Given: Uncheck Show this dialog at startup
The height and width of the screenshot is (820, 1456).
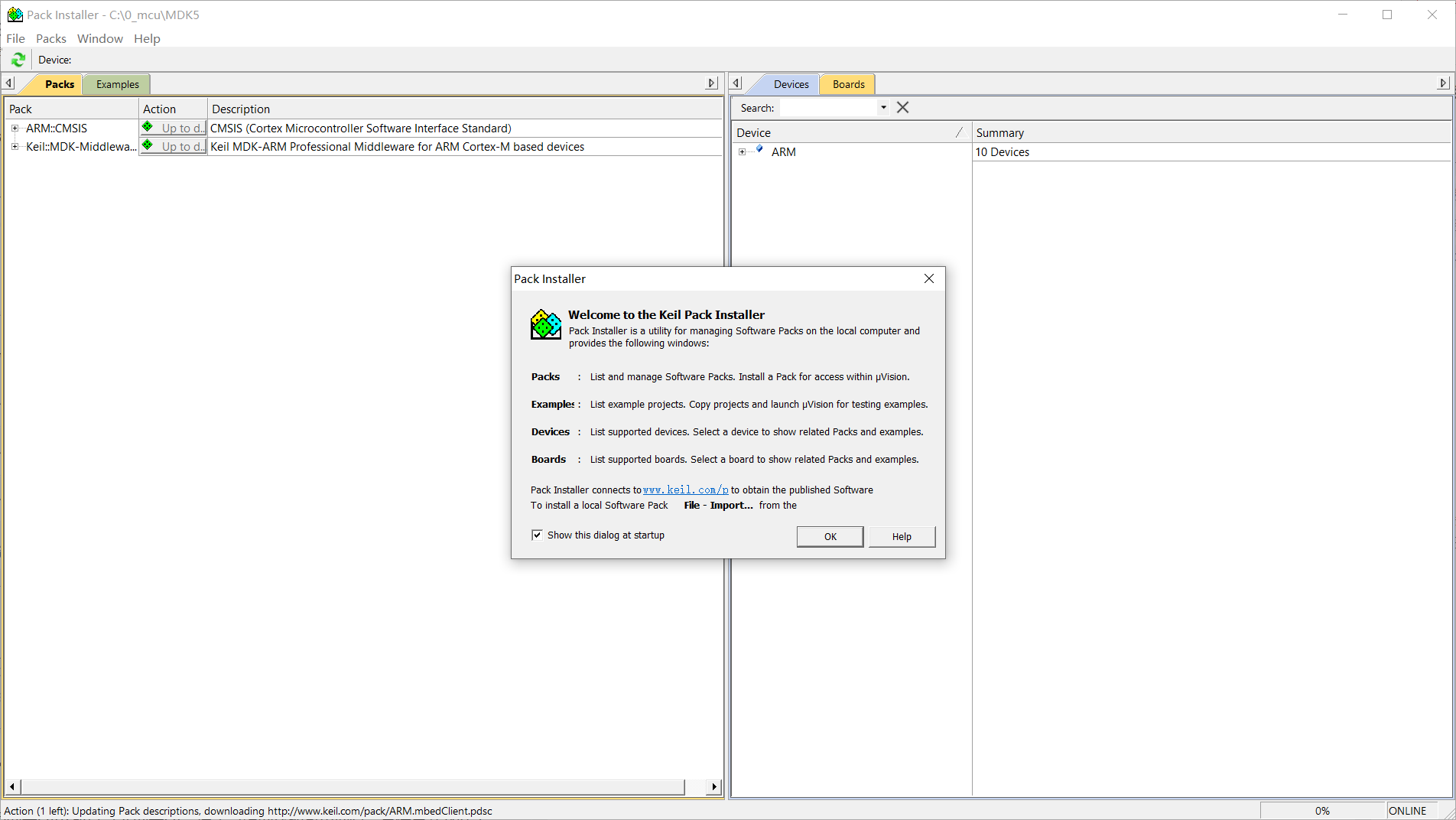Looking at the screenshot, I should coord(537,535).
